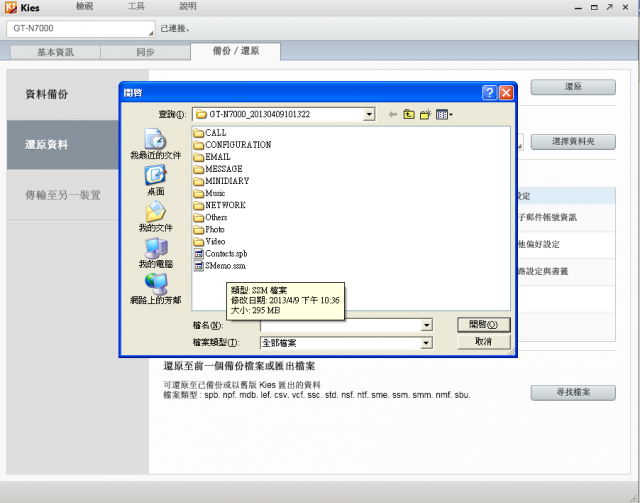Viewport: 640px width, 503px height.
Task: Click the Select Folder button in Kies
Action: [x=573, y=142]
